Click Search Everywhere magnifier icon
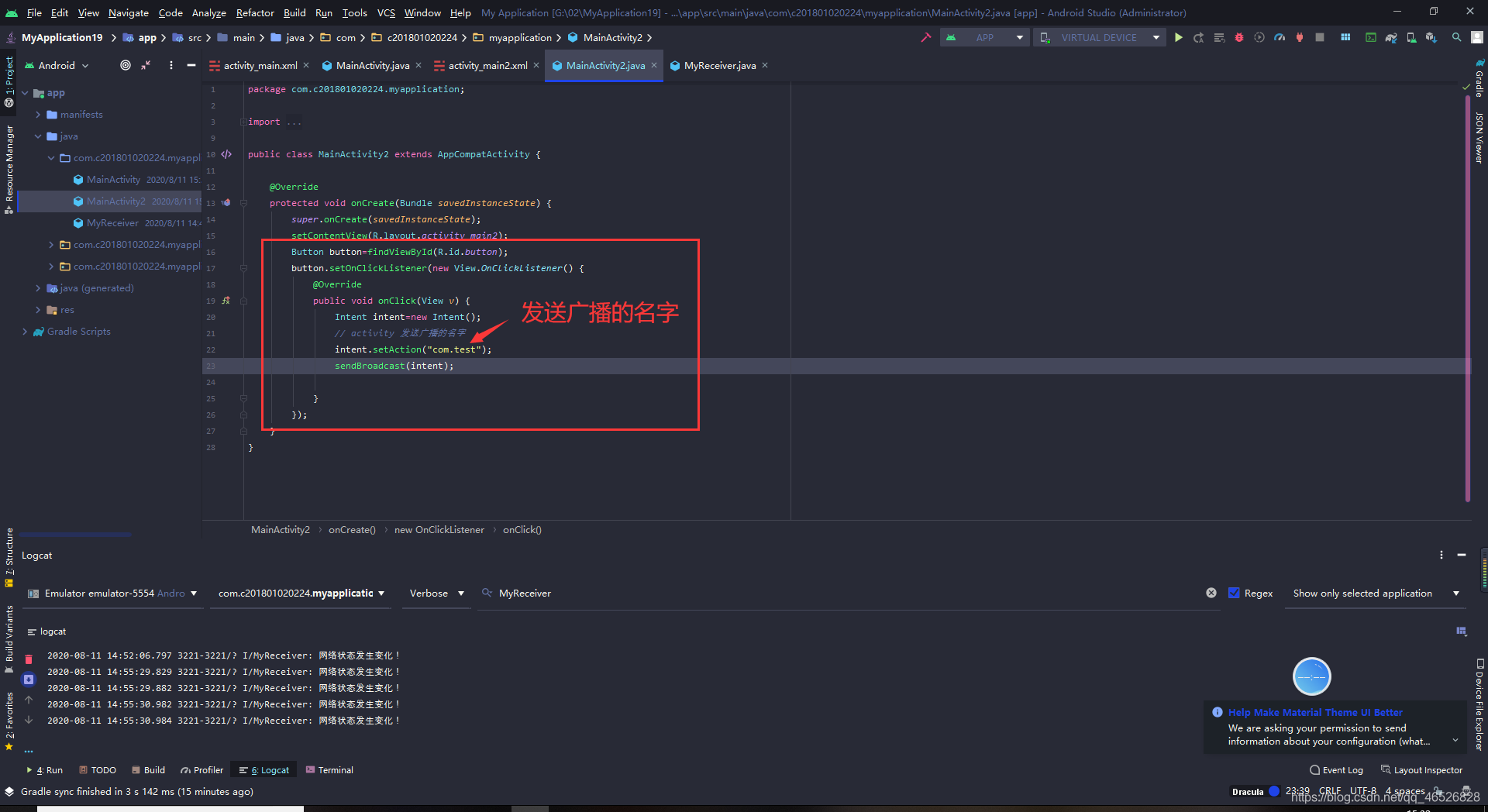This screenshot has height=812, width=1488. click(1457, 37)
